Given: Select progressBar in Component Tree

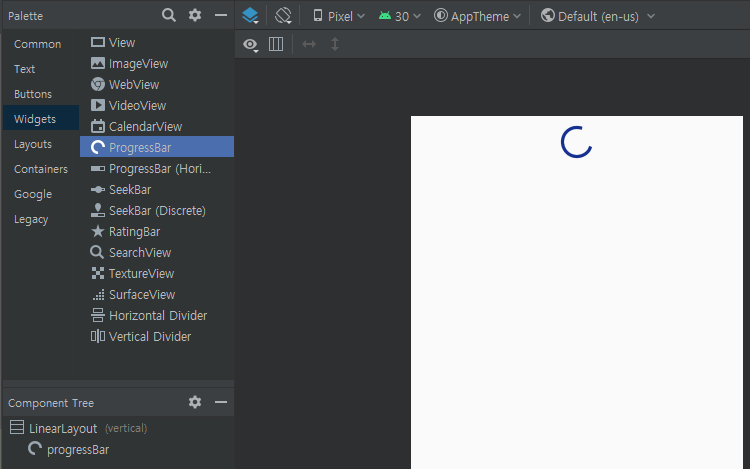Looking at the screenshot, I should (78, 450).
